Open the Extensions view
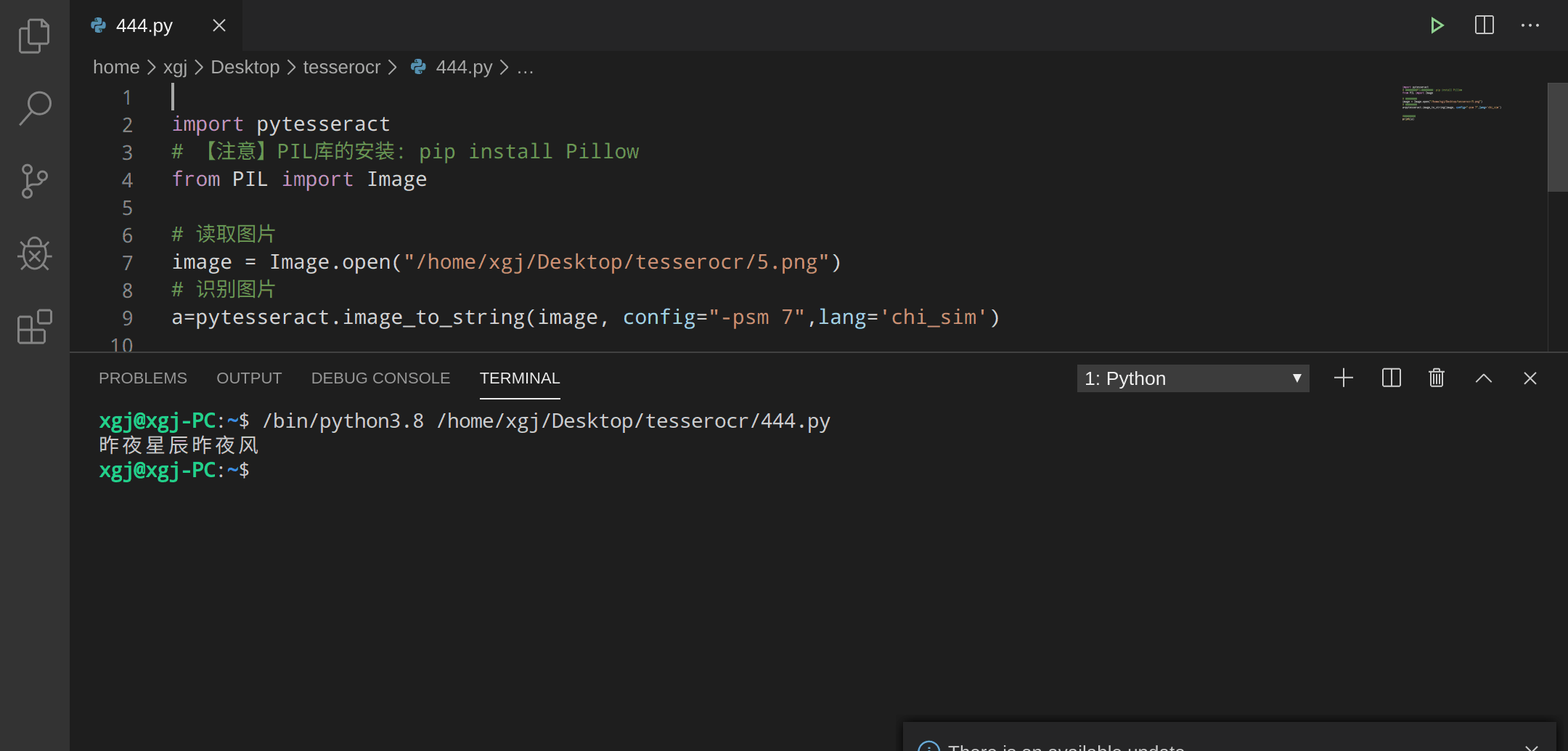Viewport: 1568px width, 751px height. point(34,327)
